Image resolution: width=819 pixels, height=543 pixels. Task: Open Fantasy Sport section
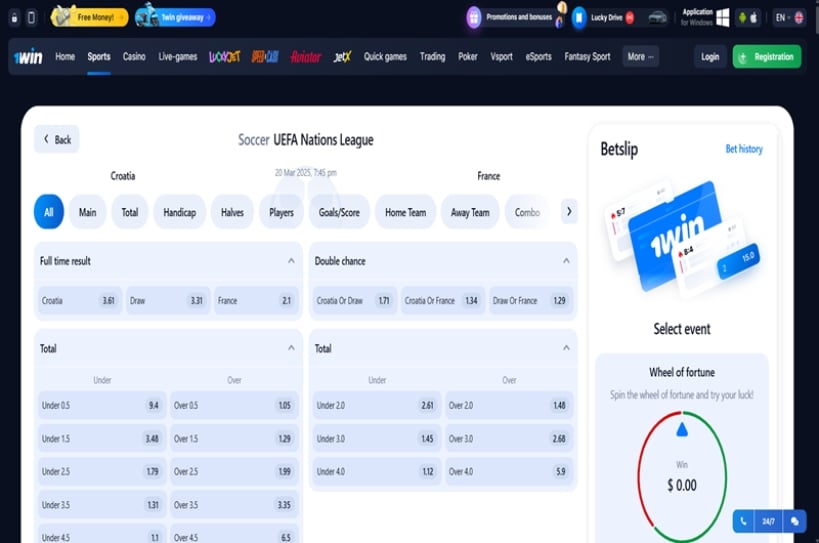[x=587, y=56]
